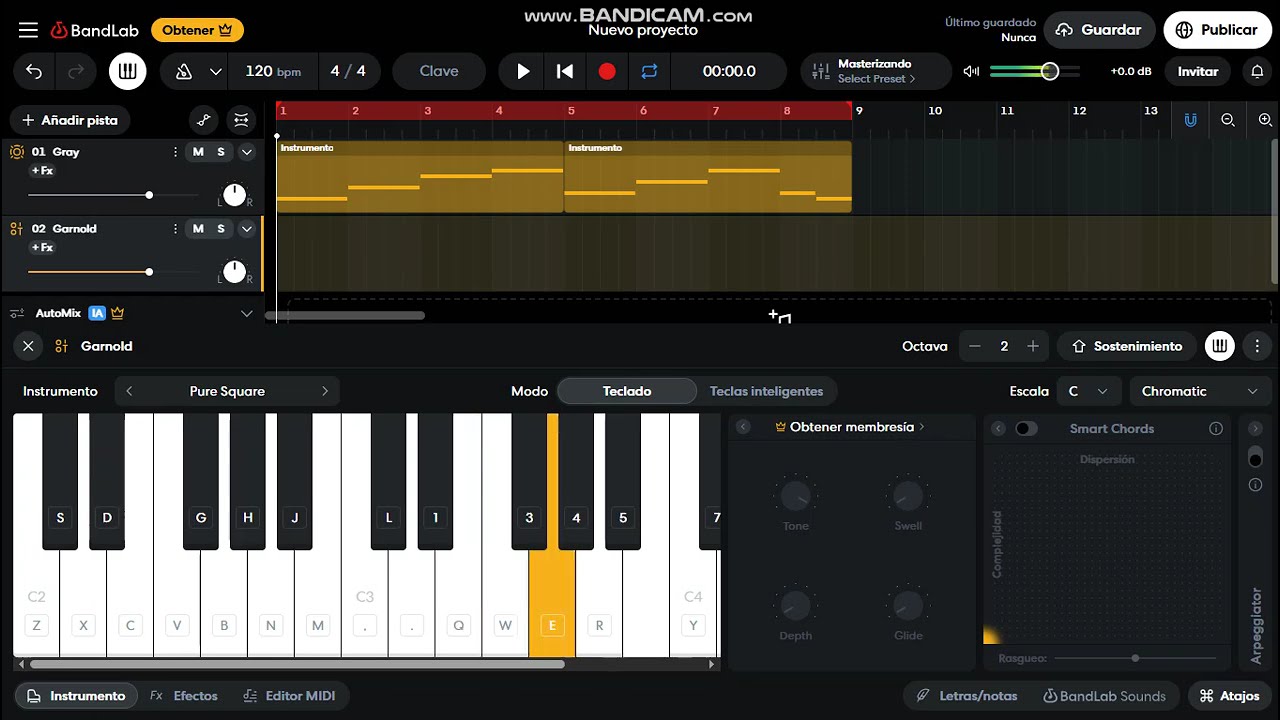
Task: Click Añadir pista to add a track
Action: [x=70, y=120]
